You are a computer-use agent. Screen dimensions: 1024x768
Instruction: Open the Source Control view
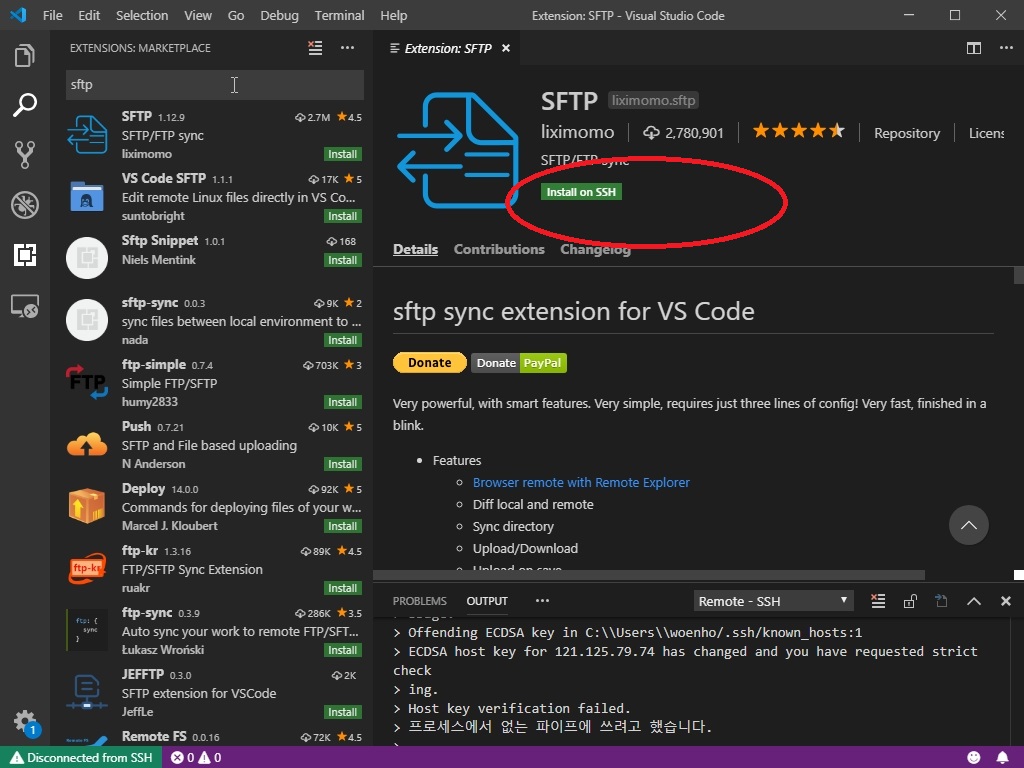(x=25, y=155)
